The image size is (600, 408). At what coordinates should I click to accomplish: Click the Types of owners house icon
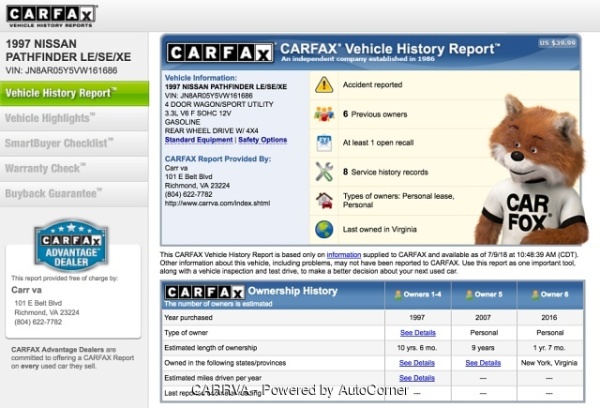324,200
